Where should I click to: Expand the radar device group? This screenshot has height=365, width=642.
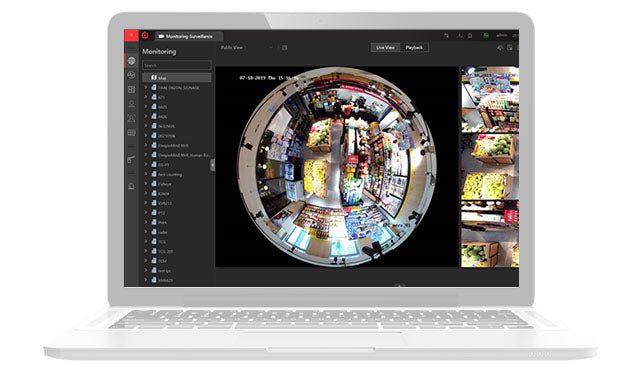146,232
